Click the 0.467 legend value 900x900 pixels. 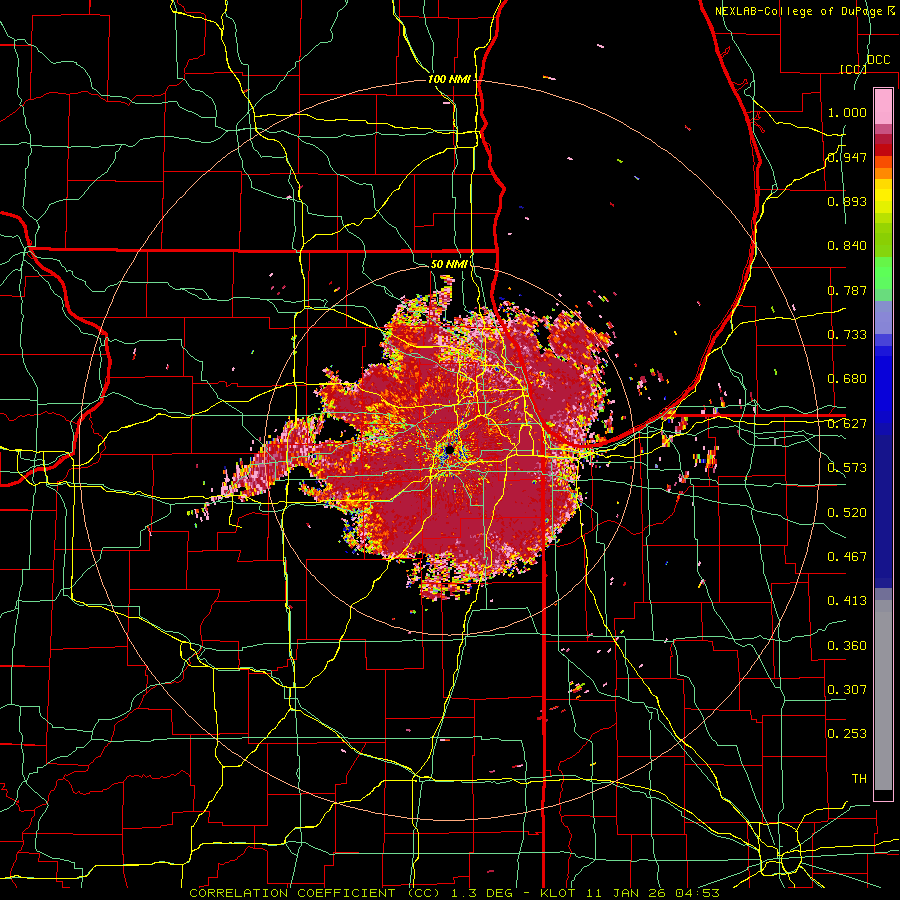point(847,557)
